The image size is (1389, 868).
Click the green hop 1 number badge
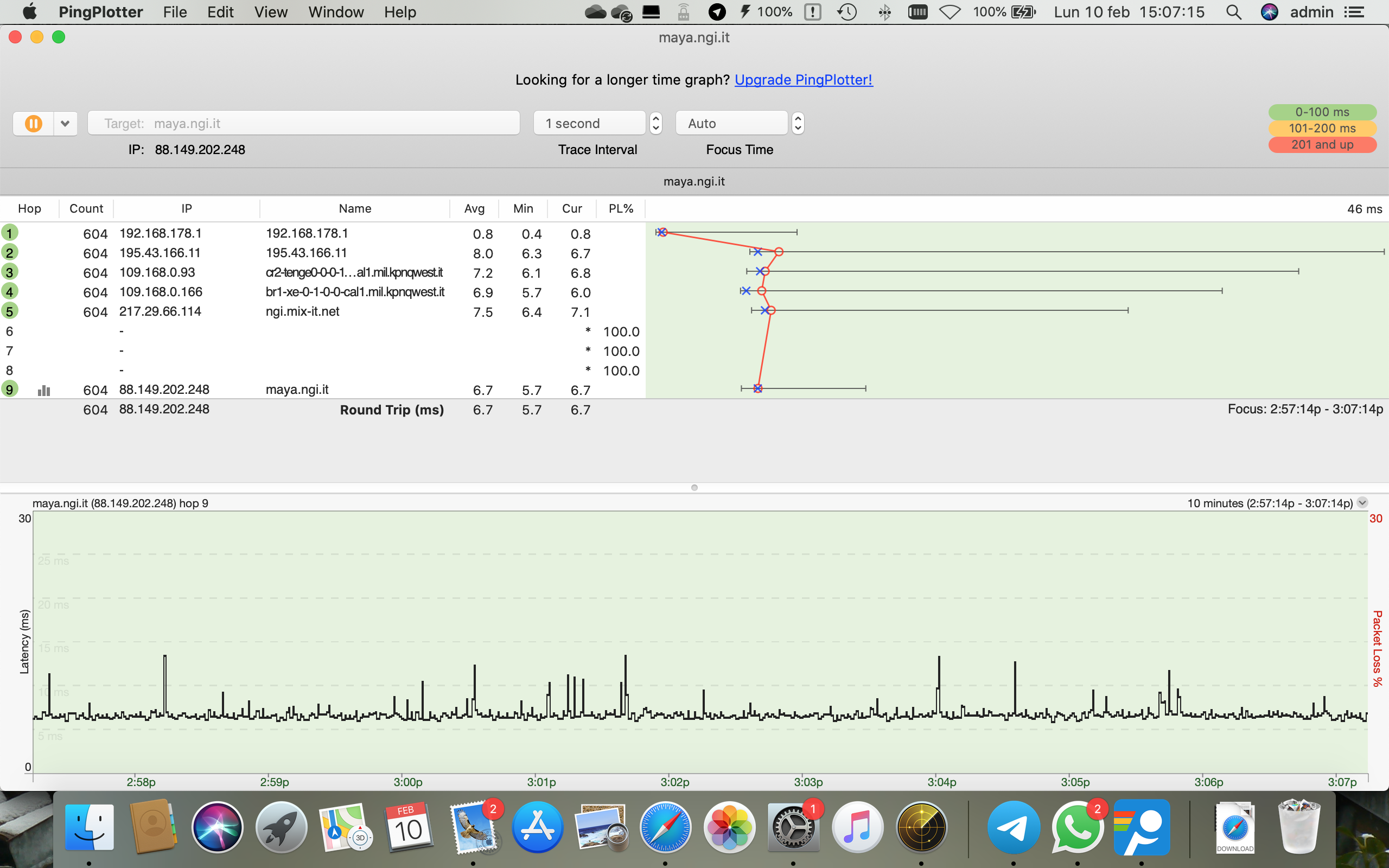click(x=10, y=233)
